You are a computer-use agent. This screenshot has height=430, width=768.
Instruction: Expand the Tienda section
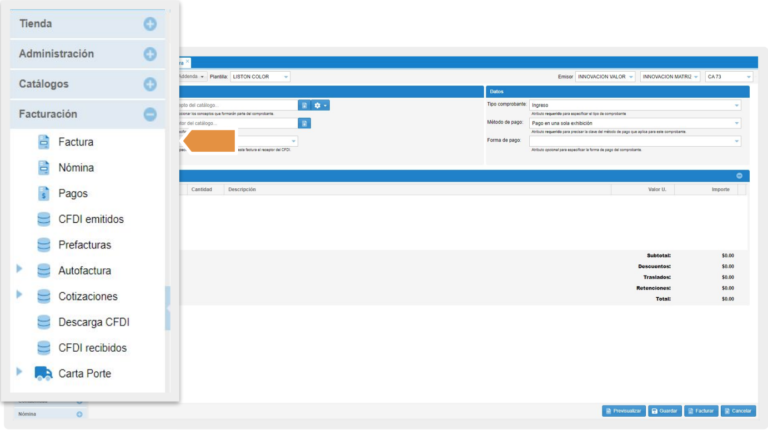point(150,23)
